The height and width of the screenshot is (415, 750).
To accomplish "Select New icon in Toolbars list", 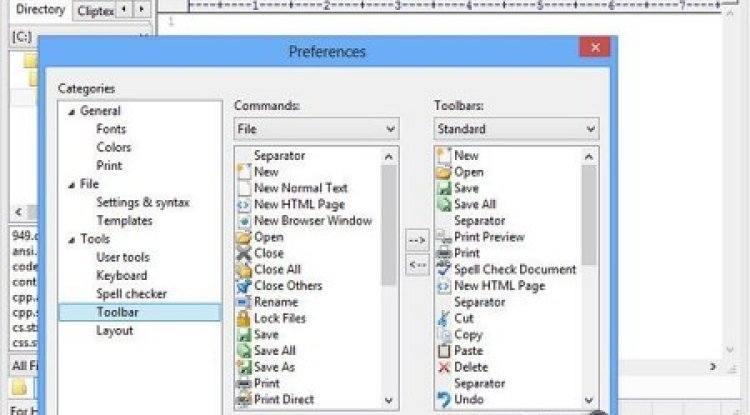I will pyautogui.click(x=444, y=155).
